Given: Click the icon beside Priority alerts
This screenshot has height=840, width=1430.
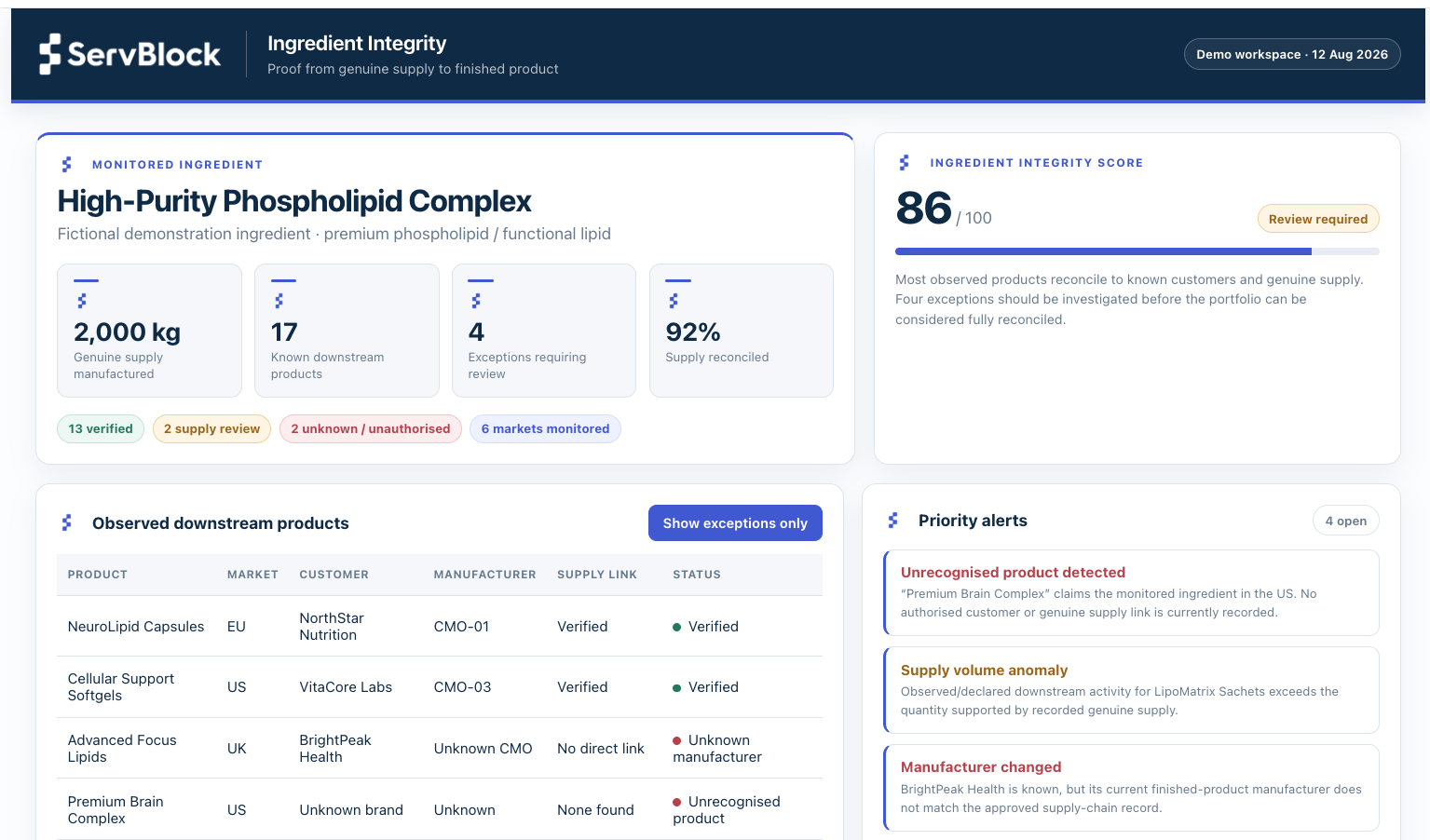Looking at the screenshot, I should (x=892, y=520).
